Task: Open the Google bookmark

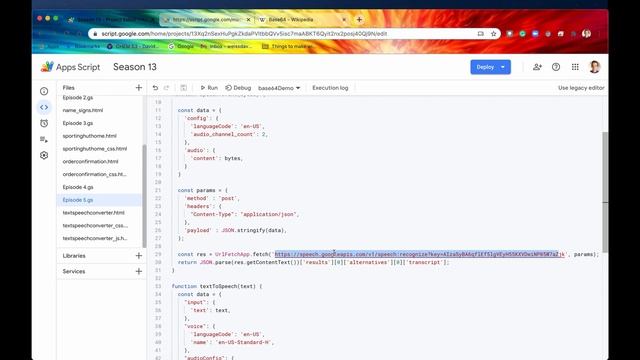Action: (181, 47)
